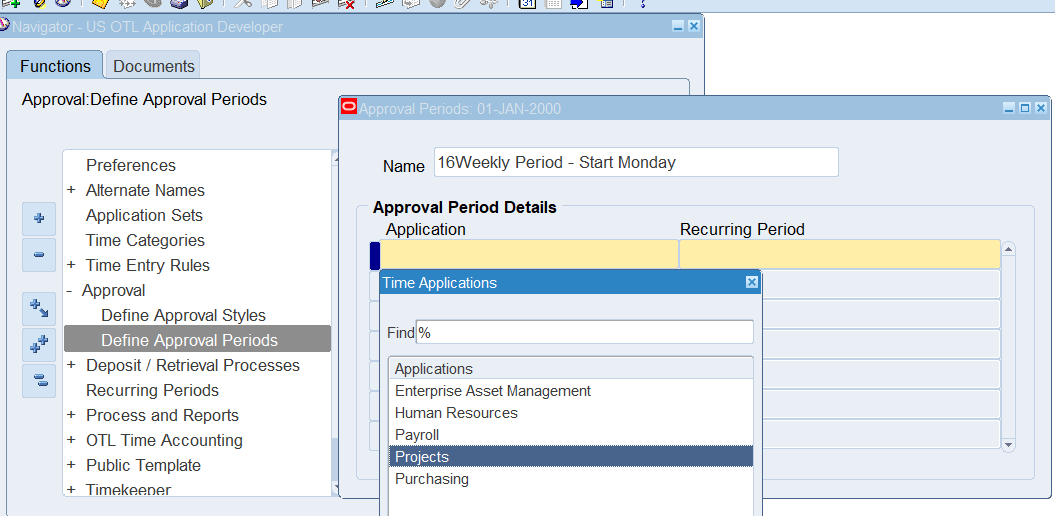
Task: Click the Find field in Time Applications
Action: point(584,332)
